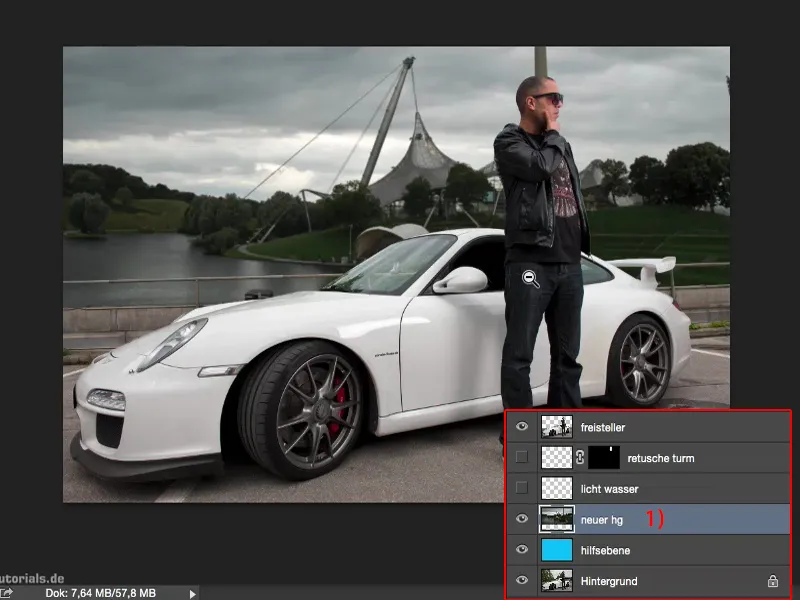The height and width of the screenshot is (600, 800).
Task: Select the layer named hilfsebene
Action: coord(605,551)
